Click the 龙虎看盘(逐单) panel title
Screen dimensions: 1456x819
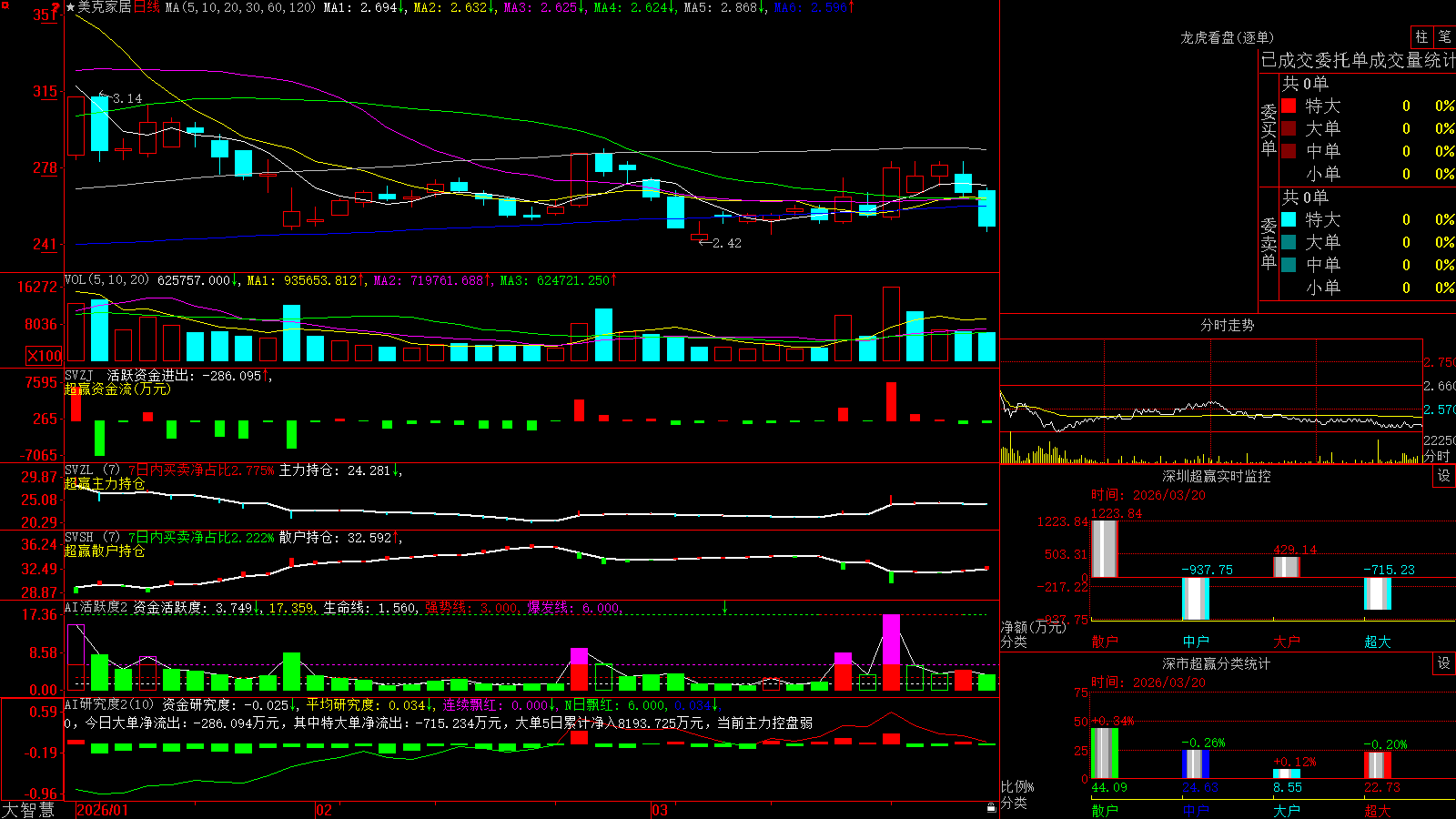tap(1227, 37)
